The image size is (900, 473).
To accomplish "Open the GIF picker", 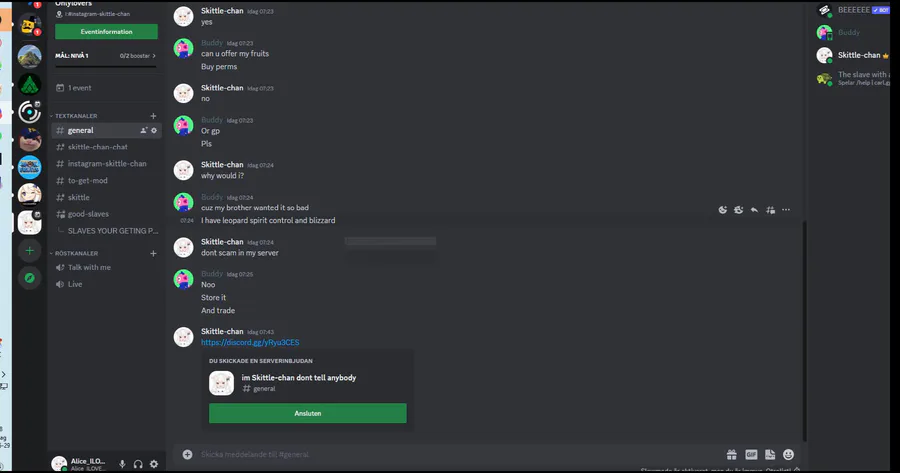I will click(751, 454).
